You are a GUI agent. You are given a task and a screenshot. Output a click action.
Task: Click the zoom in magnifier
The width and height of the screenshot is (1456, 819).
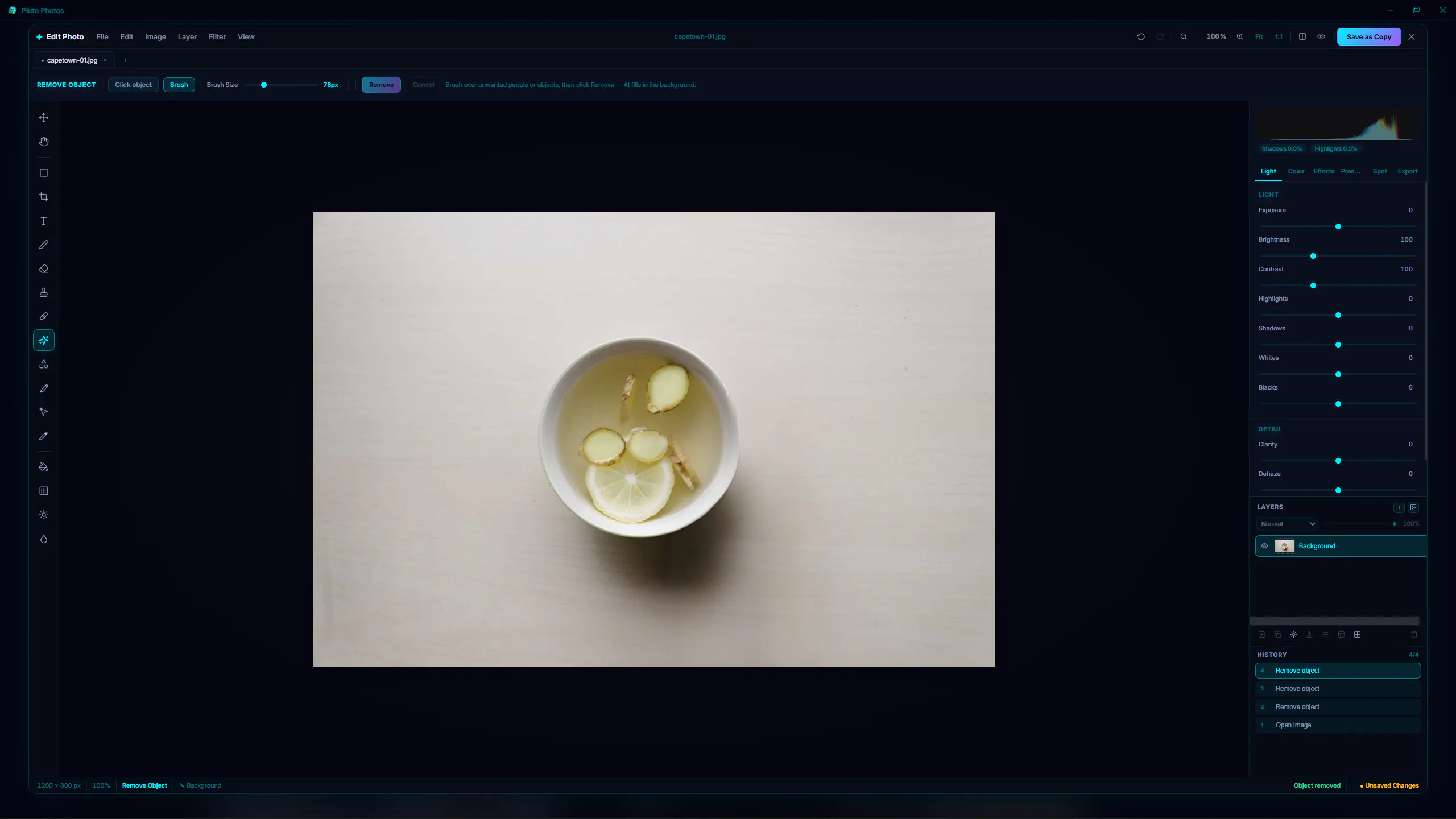coord(1240,36)
